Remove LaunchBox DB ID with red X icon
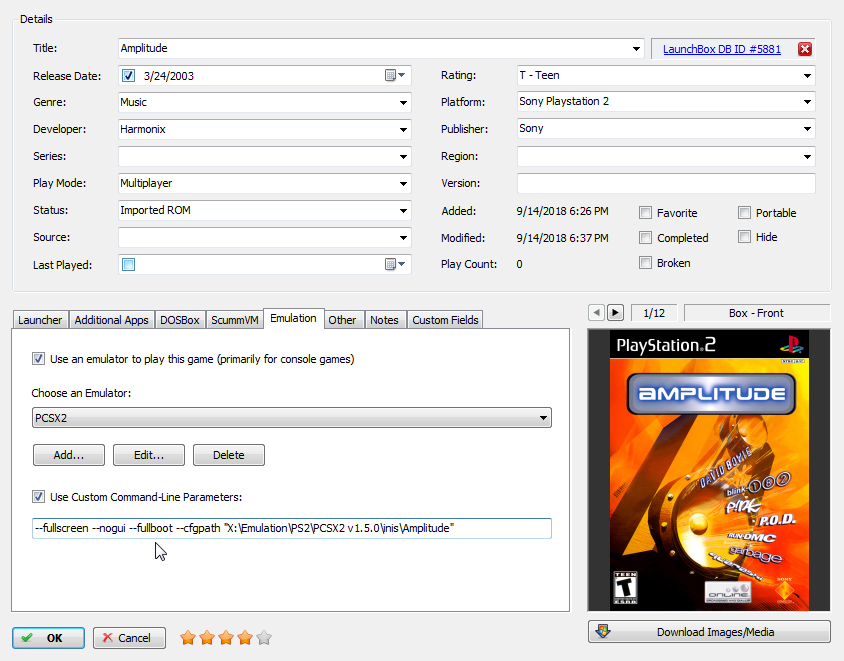This screenshot has height=661, width=844. click(x=805, y=49)
